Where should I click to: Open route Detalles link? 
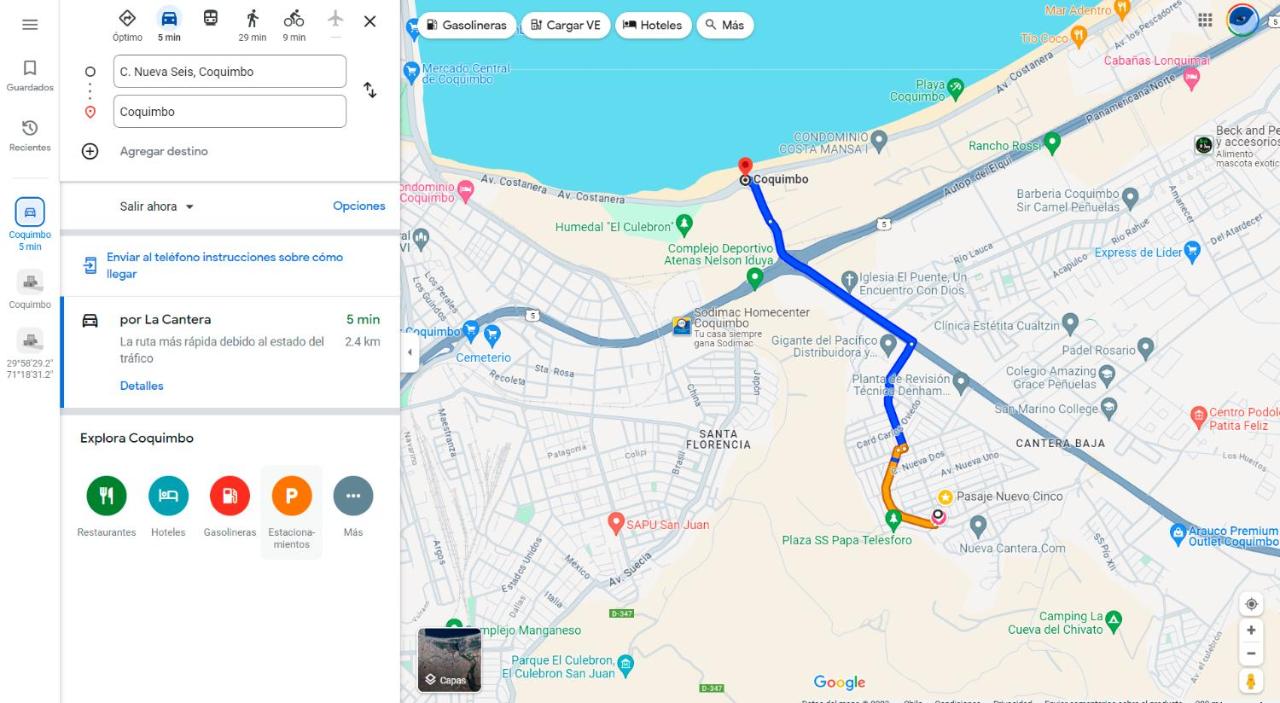tap(142, 386)
